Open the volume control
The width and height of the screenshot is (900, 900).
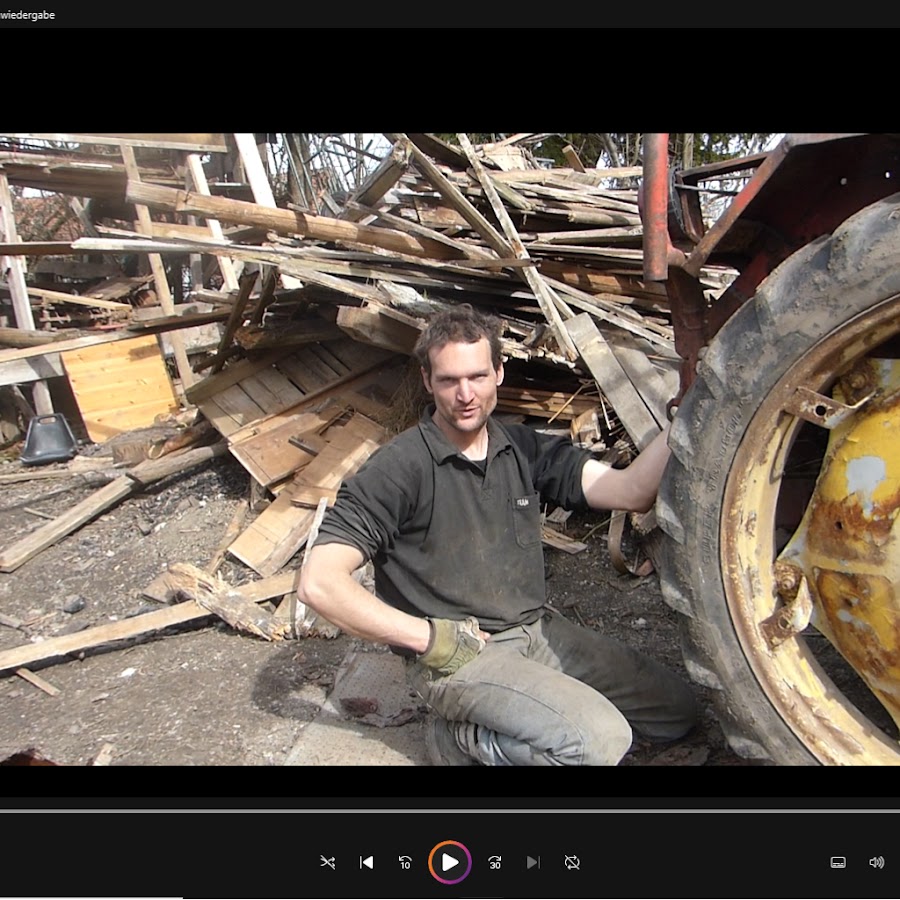[877, 862]
